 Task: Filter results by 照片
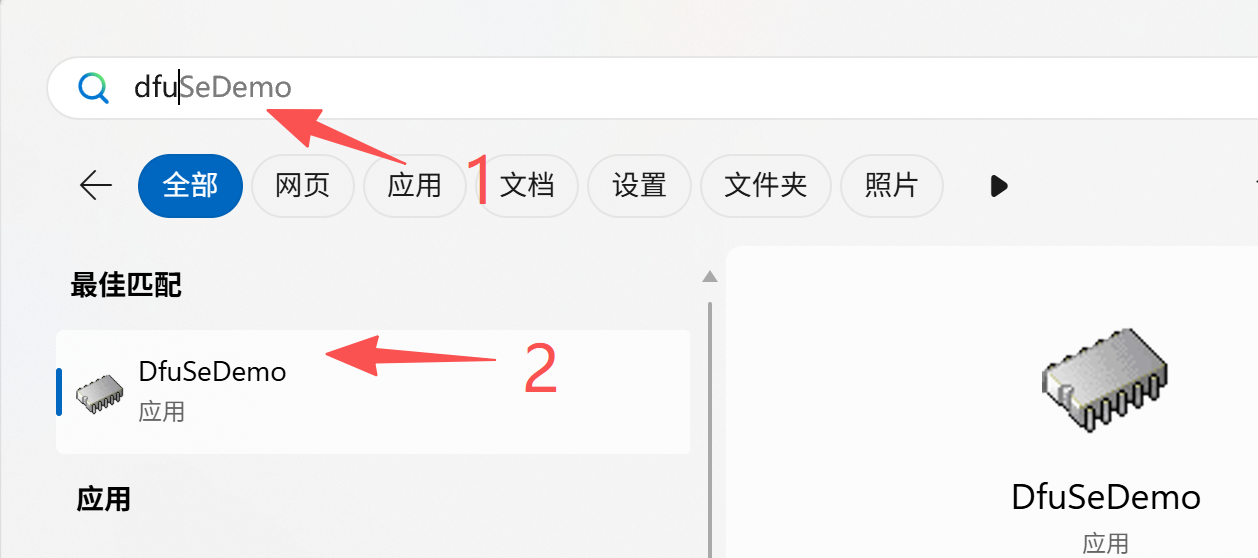pos(891,186)
